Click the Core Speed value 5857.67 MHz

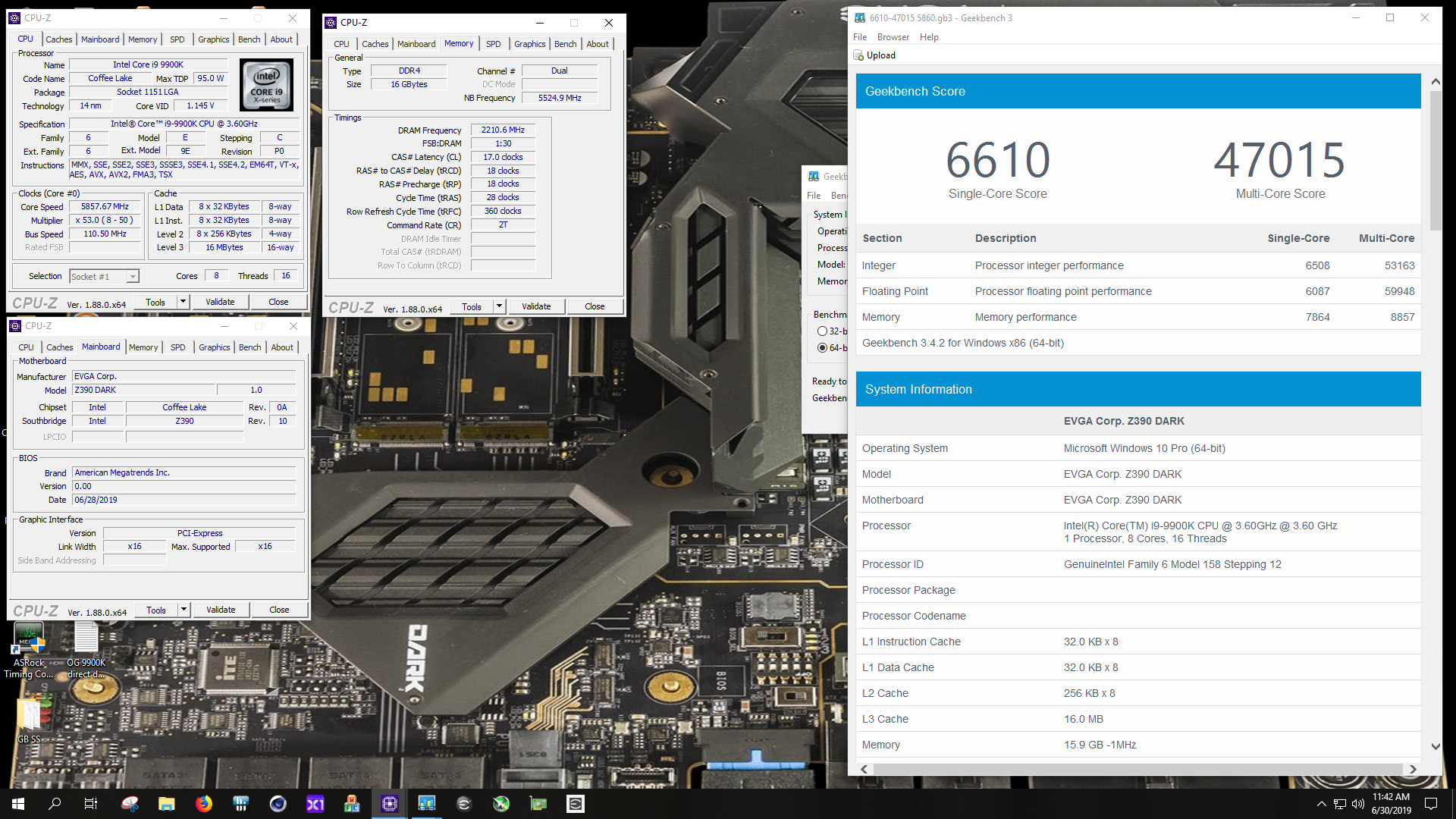click(105, 207)
